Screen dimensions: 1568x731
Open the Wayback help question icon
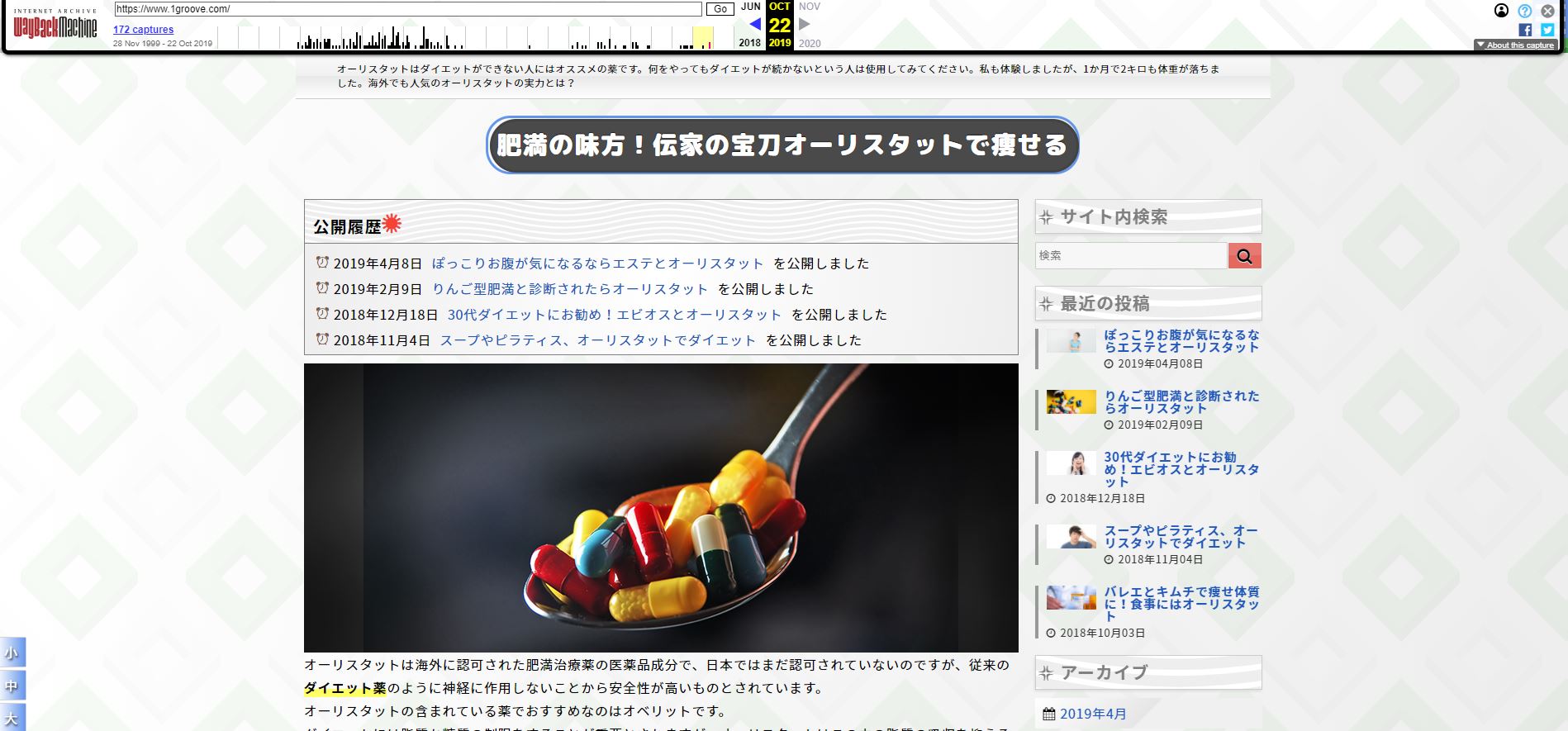click(1525, 11)
